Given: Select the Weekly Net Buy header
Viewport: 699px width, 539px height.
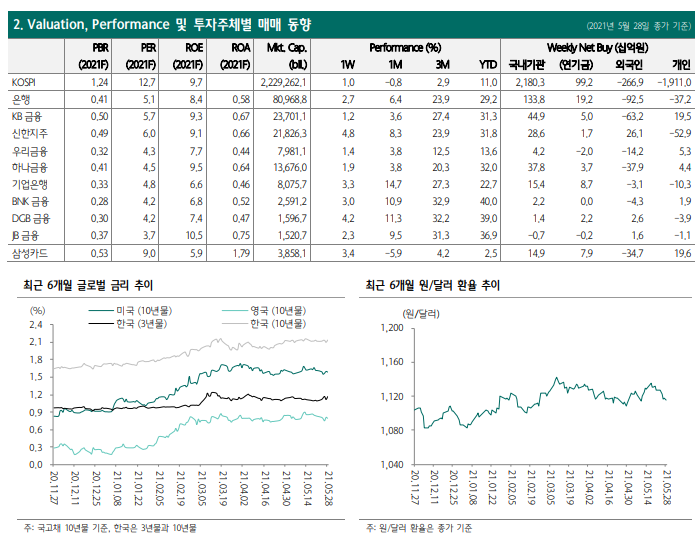Looking at the screenshot, I should pos(597,48).
